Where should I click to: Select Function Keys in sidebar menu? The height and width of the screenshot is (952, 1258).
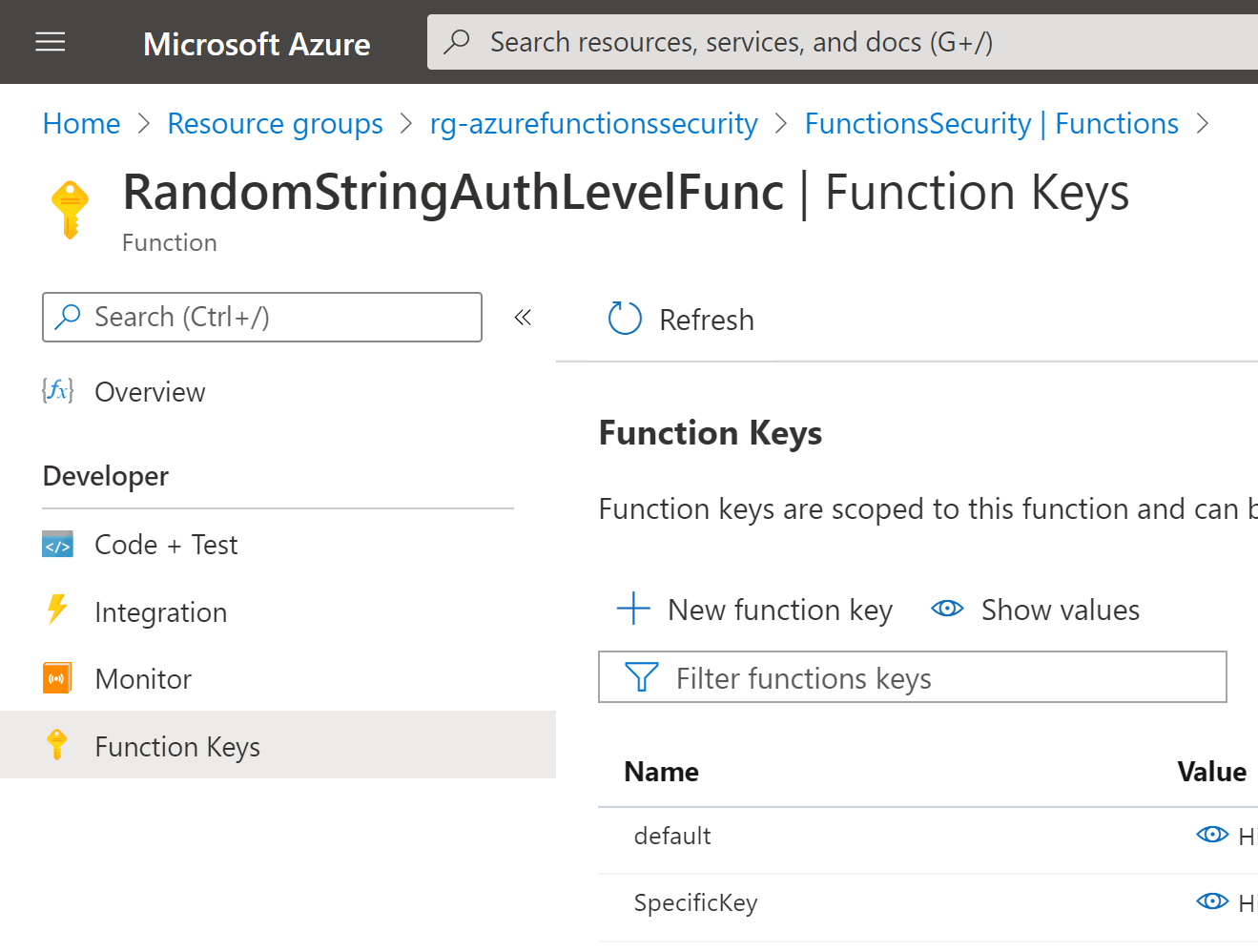click(x=177, y=746)
